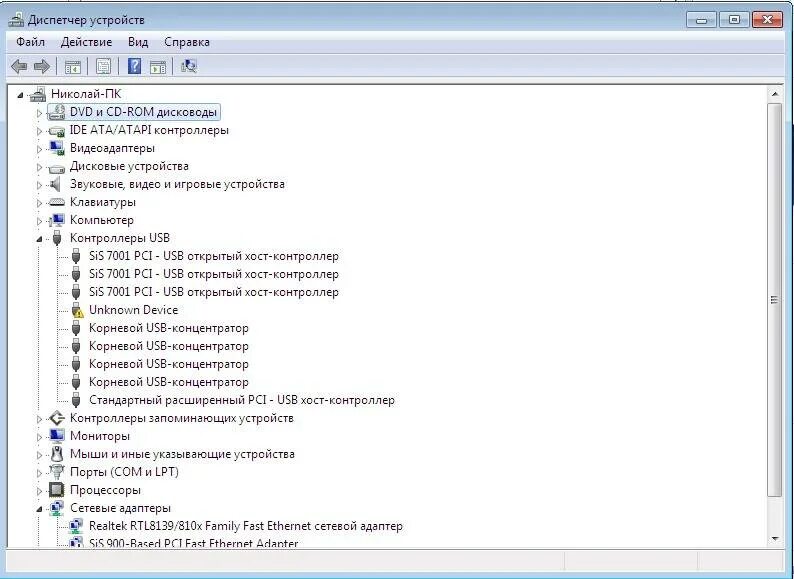
Task: Select the Unknown Device entry
Action: tap(133, 310)
